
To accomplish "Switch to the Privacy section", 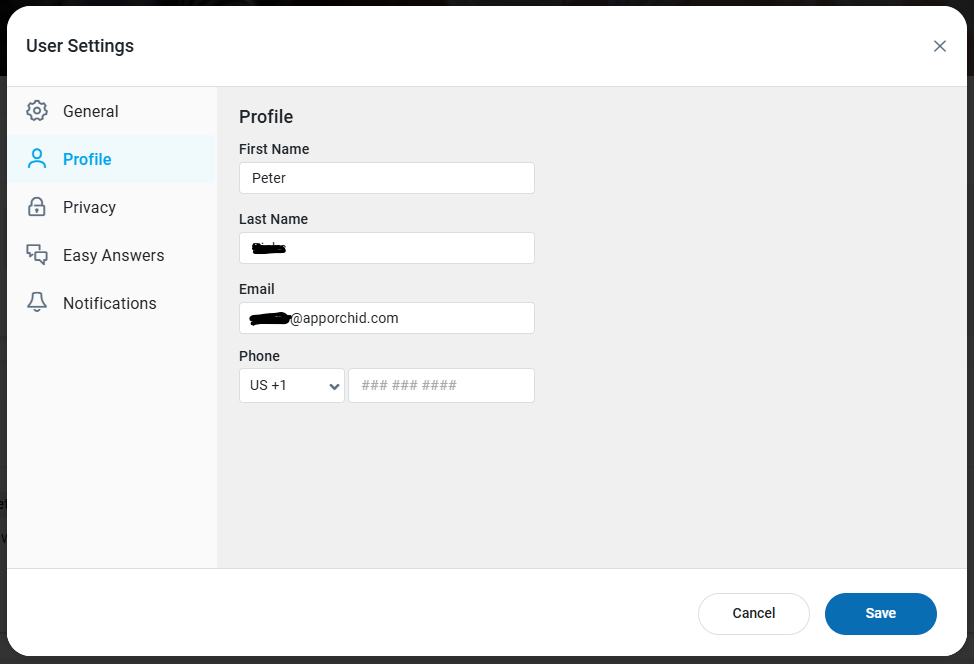I will coord(89,207).
